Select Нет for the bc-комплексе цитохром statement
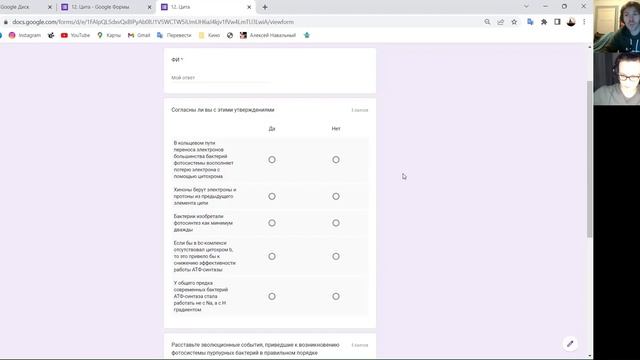640x360 pixels. point(336,256)
